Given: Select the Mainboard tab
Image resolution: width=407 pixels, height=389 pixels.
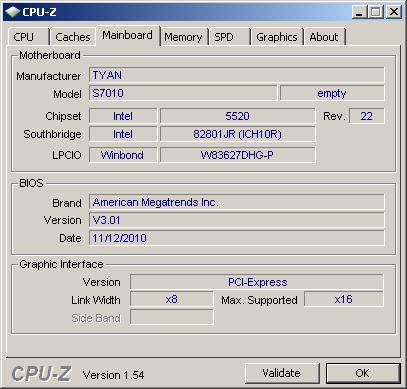Looking at the screenshot, I should tap(128, 35).
